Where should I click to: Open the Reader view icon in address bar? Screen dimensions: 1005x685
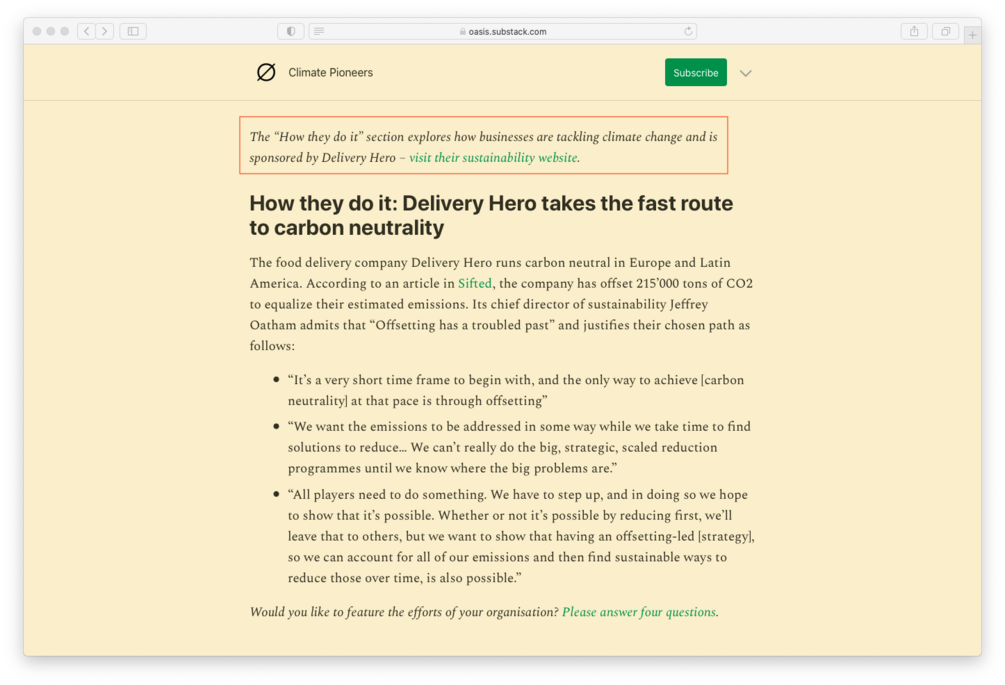(x=319, y=31)
